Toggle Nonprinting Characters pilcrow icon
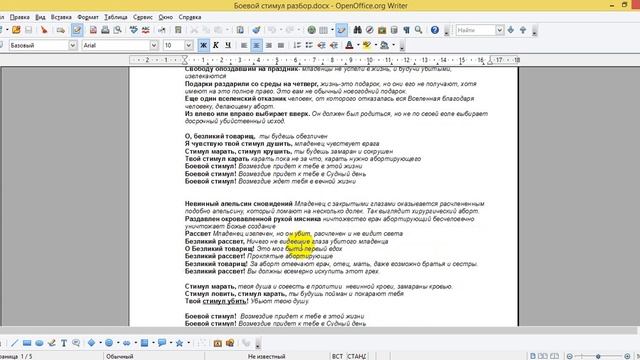Image resolution: width=640 pixels, height=360 pixels. 406,30
